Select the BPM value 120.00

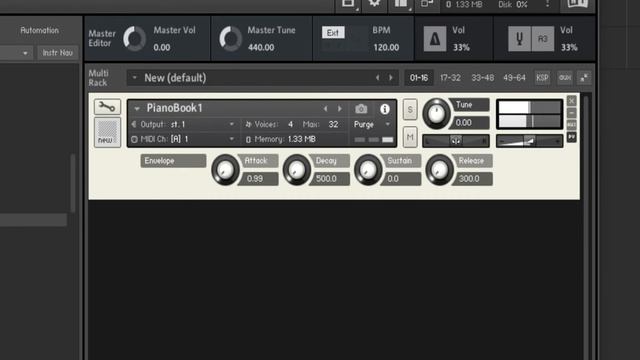click(x=386, y=47)
